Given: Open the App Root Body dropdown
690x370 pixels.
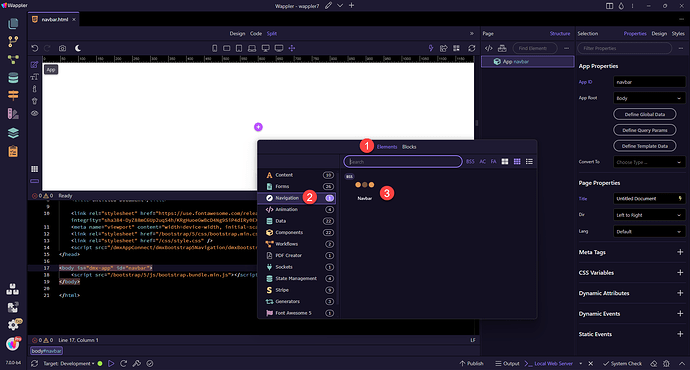Looking at the screenshot, I should (x=649, y=98).
